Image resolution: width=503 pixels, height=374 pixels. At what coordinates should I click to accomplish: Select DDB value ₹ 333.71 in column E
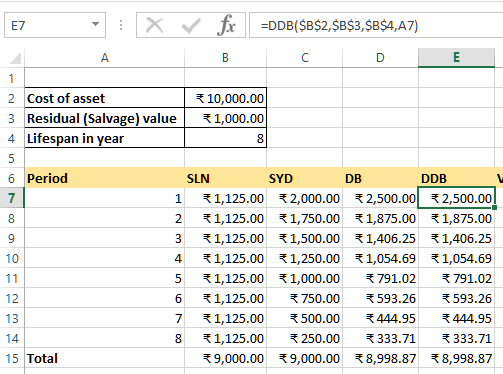[x=456, y=338]
